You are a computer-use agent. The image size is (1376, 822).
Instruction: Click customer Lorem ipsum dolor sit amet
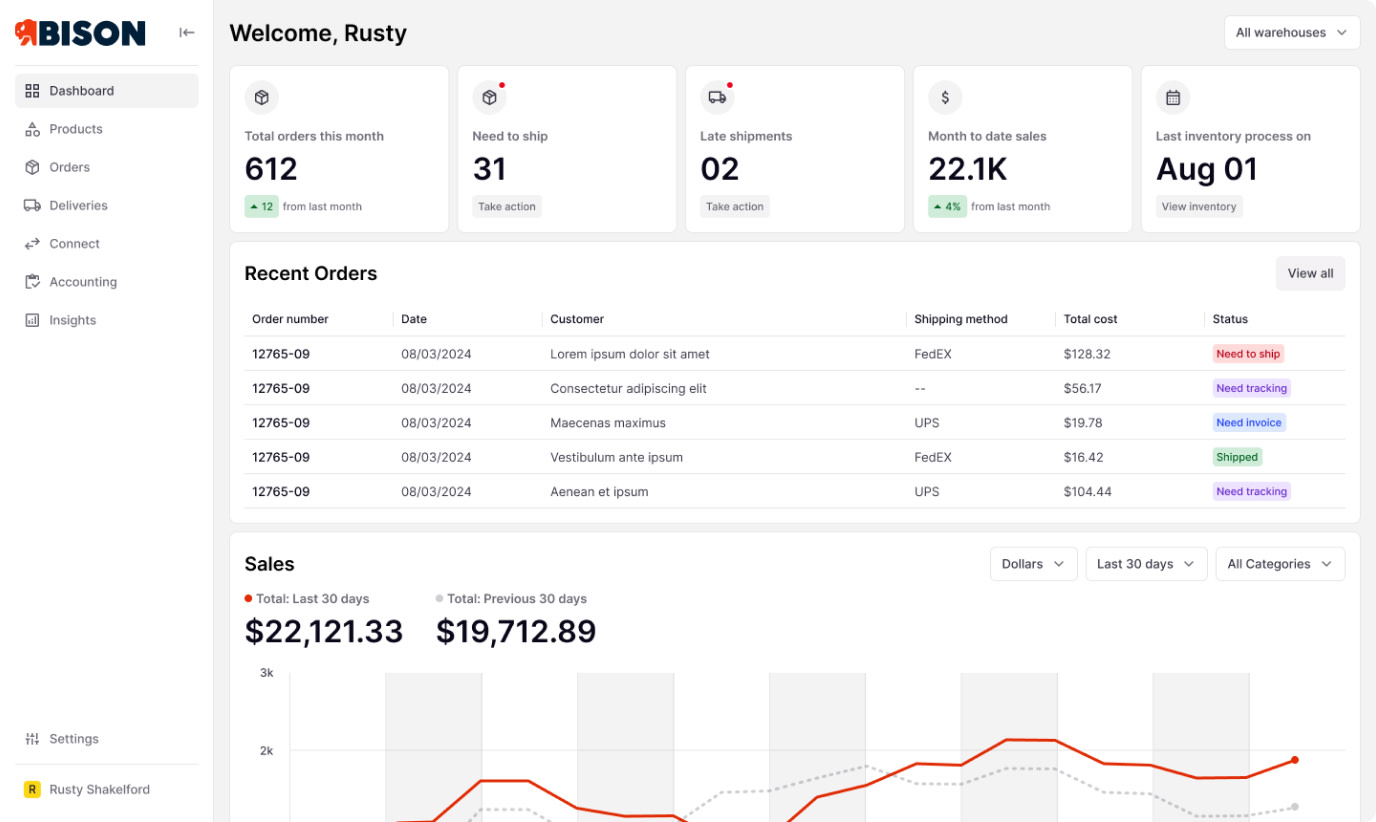(x=630, y=354)
